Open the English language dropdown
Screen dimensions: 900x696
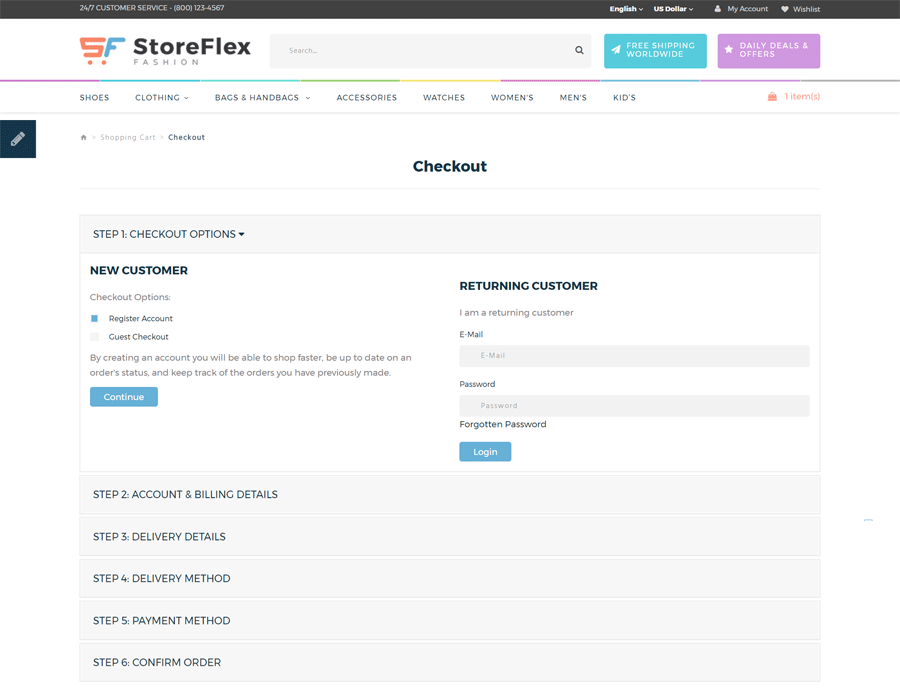(x=626, y=9)
